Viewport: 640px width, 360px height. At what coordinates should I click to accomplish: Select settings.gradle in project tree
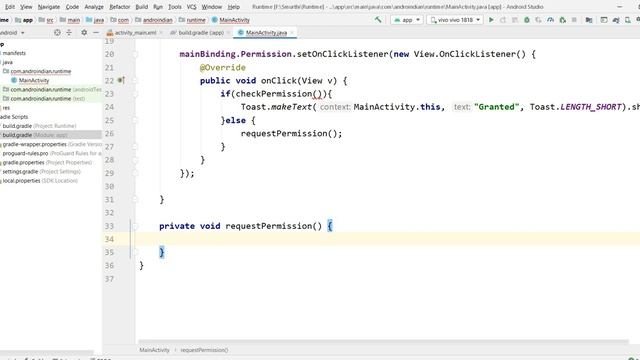[41, 171]
